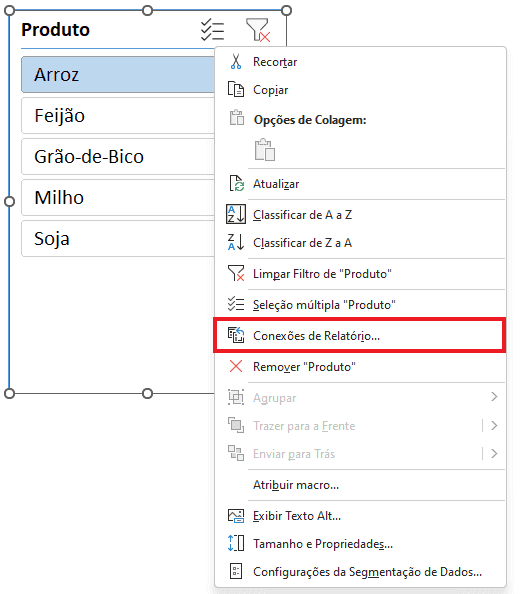This screenshot has height=594, width=523.
Task: Click the A to Z sort icon
Action: pos(236,214)
